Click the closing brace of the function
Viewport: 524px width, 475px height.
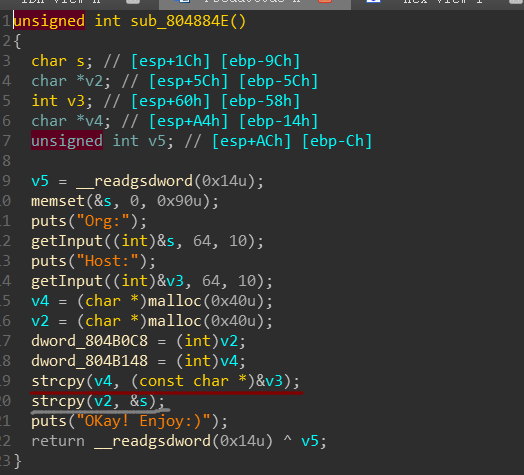pyautogui.click(x=18, y=462)
